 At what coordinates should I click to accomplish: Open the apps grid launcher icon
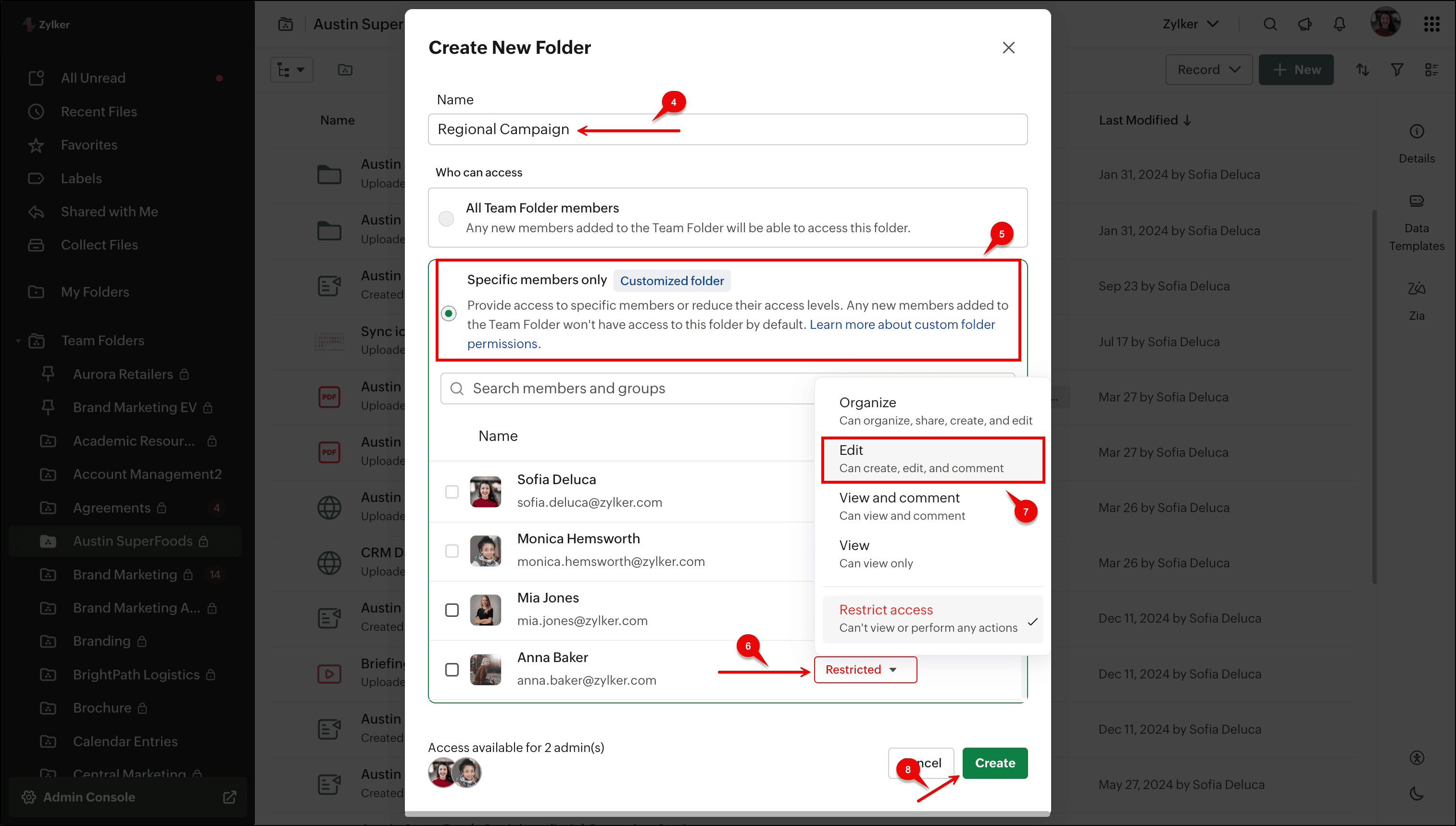[1431, 24]
